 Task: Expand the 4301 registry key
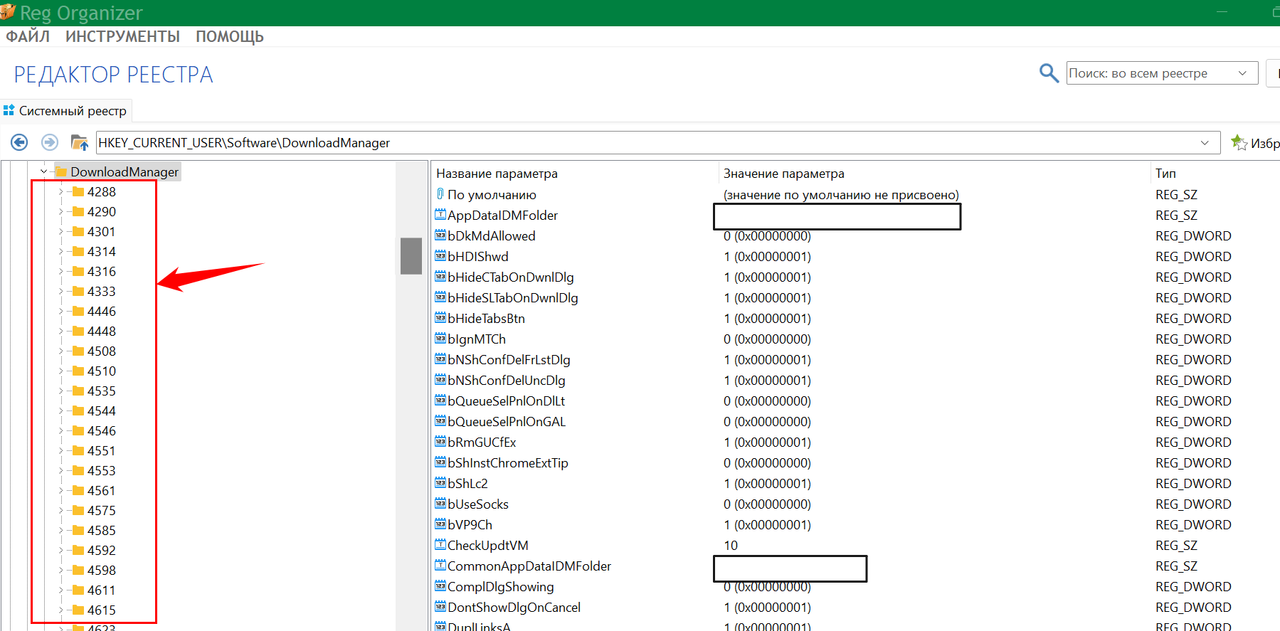[x=61, y=232]
